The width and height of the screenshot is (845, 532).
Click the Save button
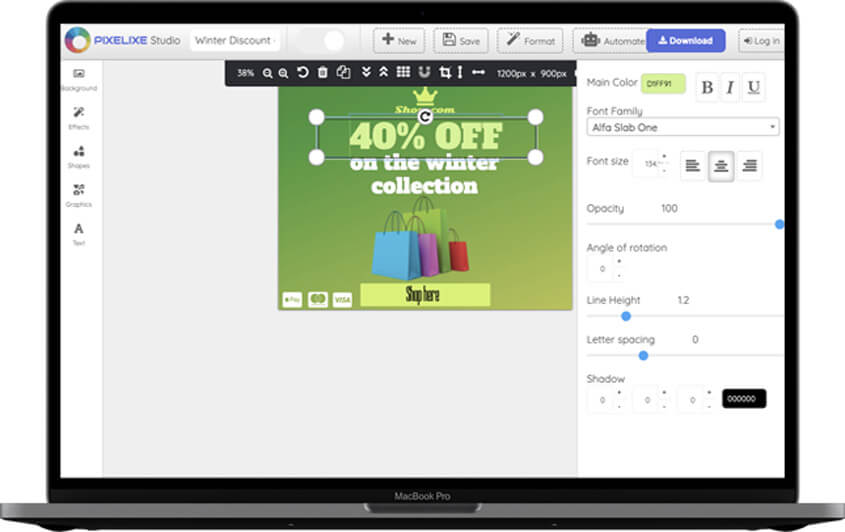point(461,41)
